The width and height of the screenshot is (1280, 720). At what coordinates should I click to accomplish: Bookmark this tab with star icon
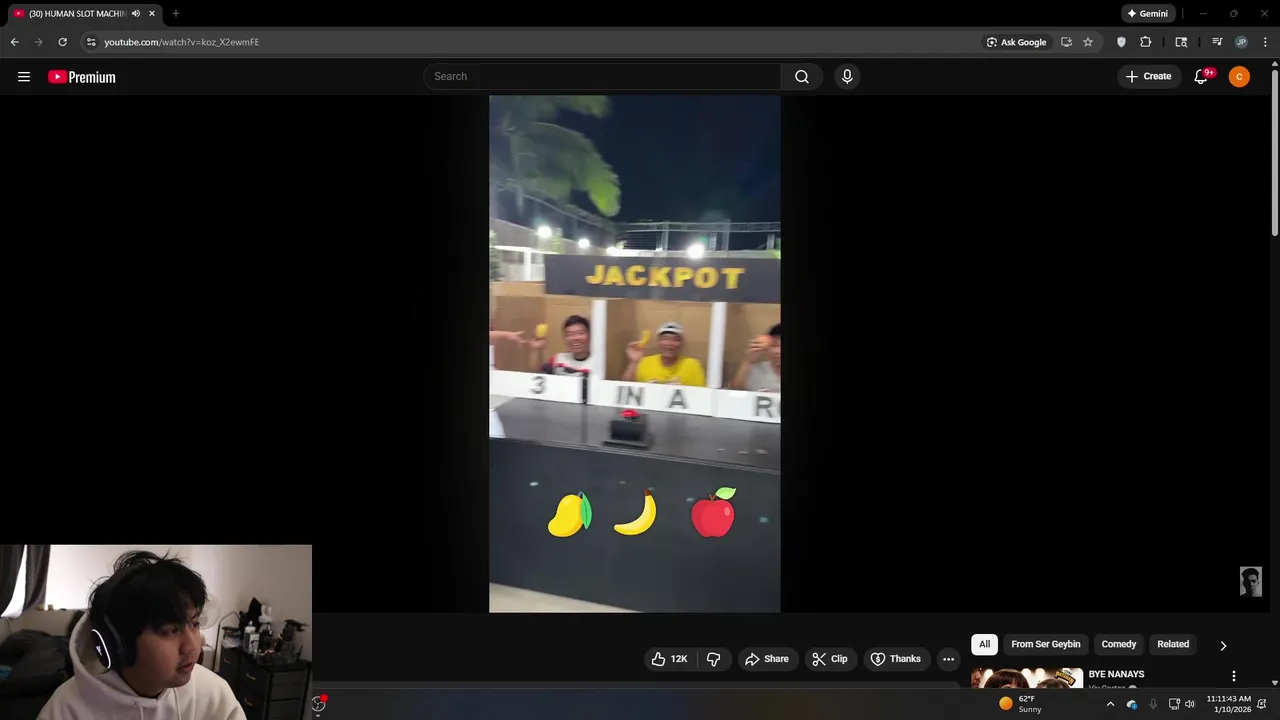point(1088,42)
